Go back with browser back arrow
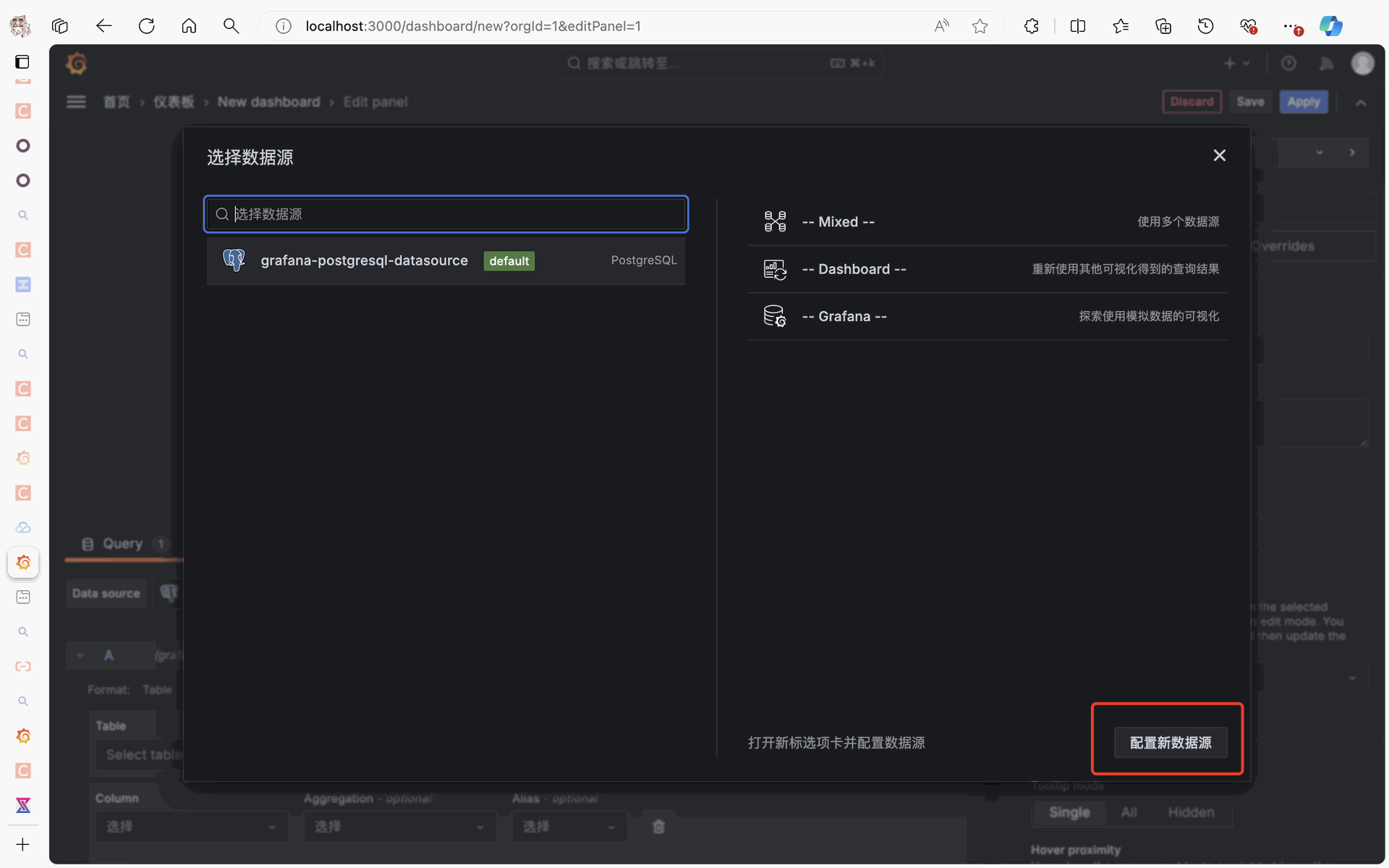The width and height of the screenshot is (1389, 868). click(103, 26)
